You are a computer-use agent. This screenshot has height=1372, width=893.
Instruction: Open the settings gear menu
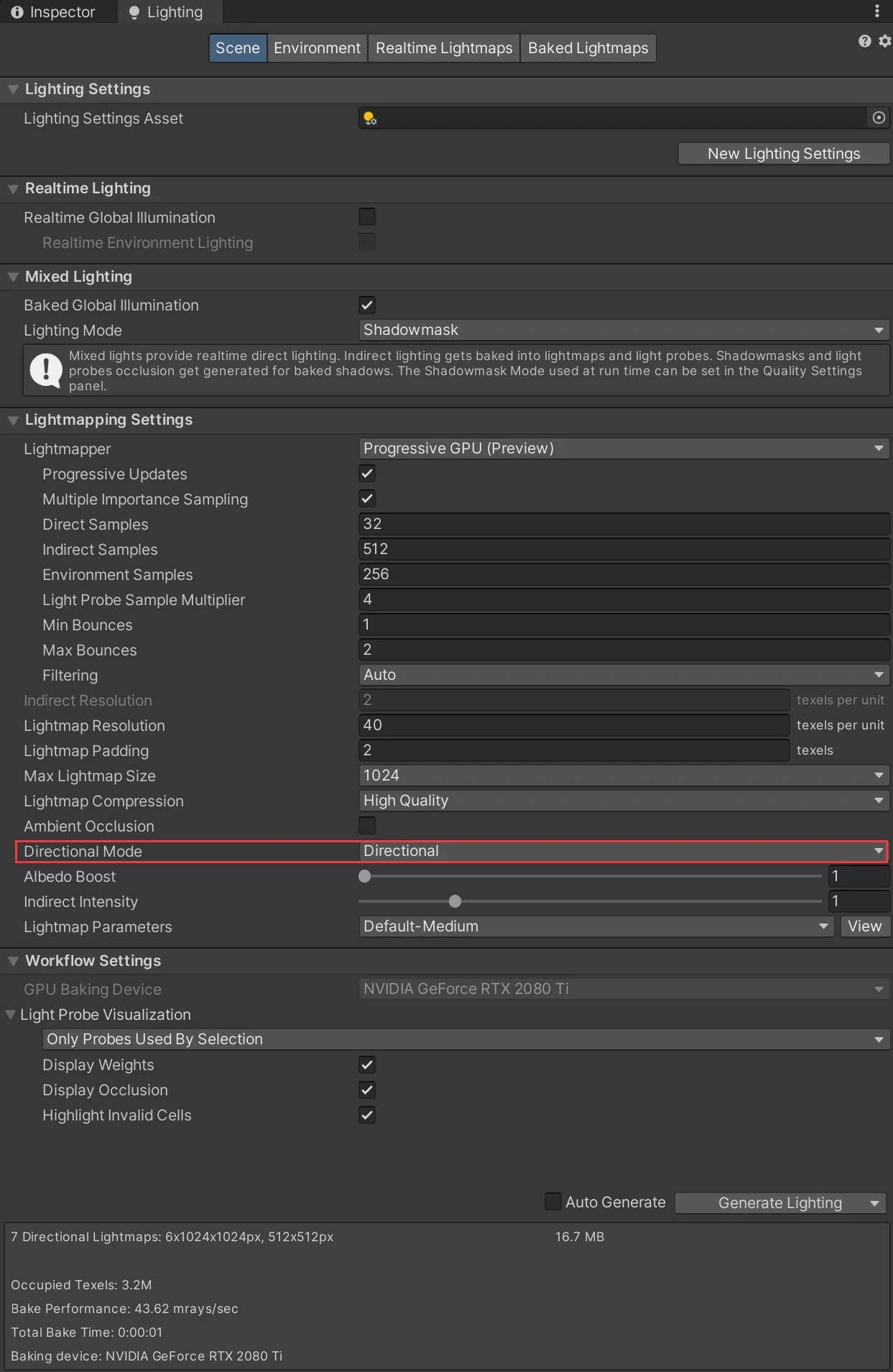(884, 41)
